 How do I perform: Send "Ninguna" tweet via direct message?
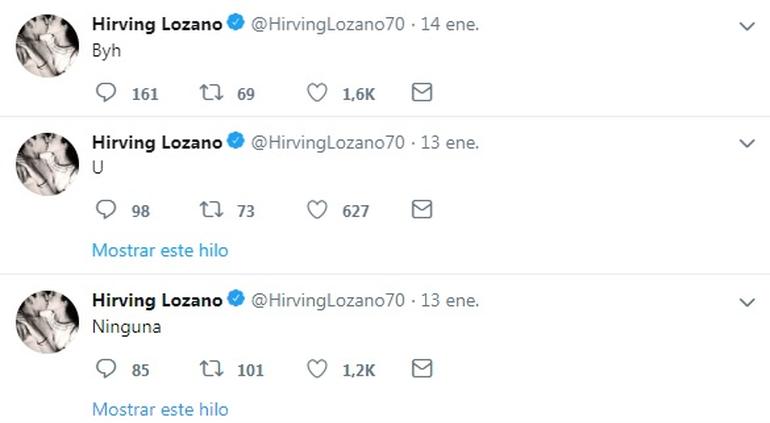(422, 369)
